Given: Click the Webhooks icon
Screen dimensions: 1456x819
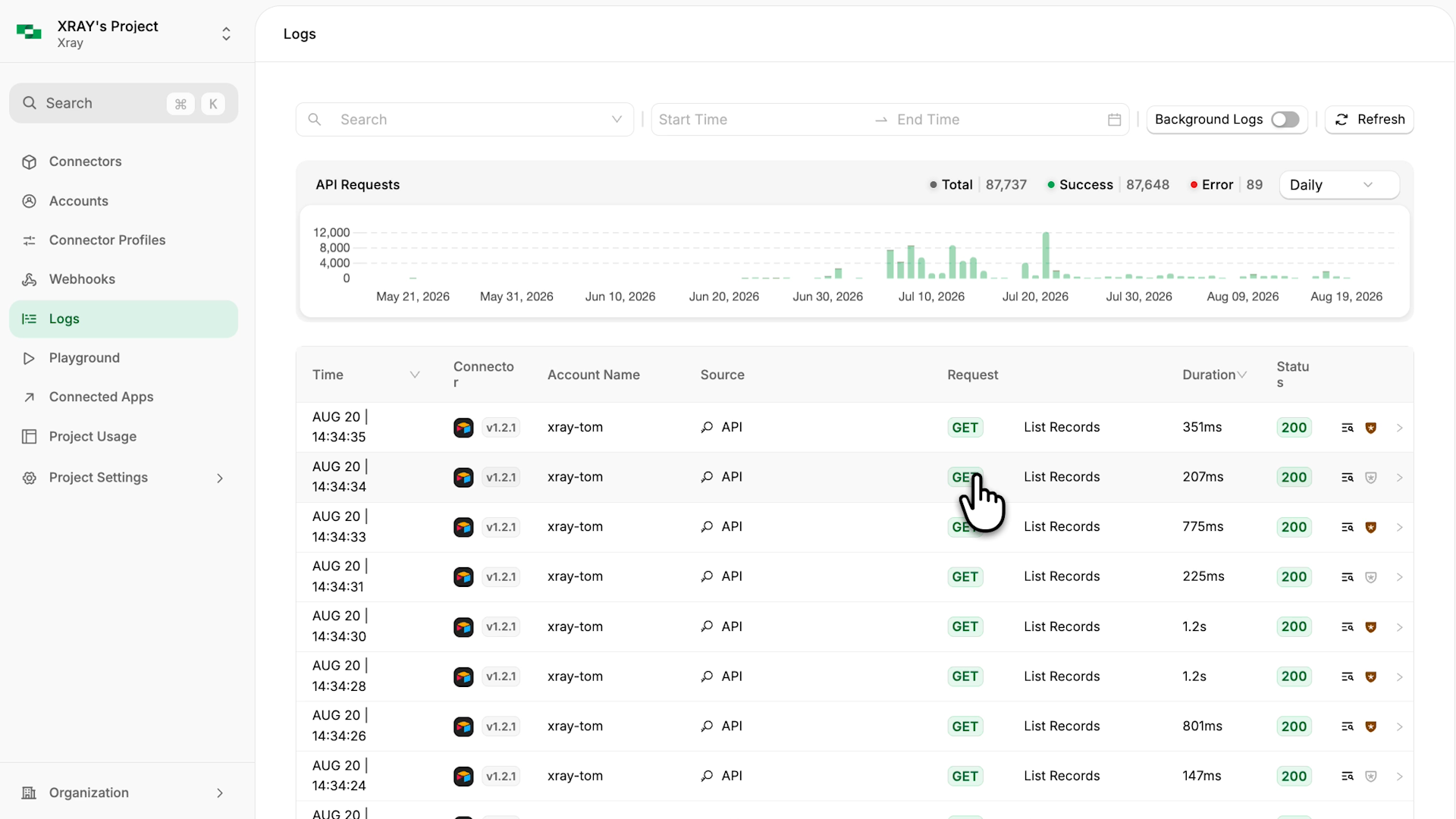Looking at the screenshot, I should pos(30,280).
